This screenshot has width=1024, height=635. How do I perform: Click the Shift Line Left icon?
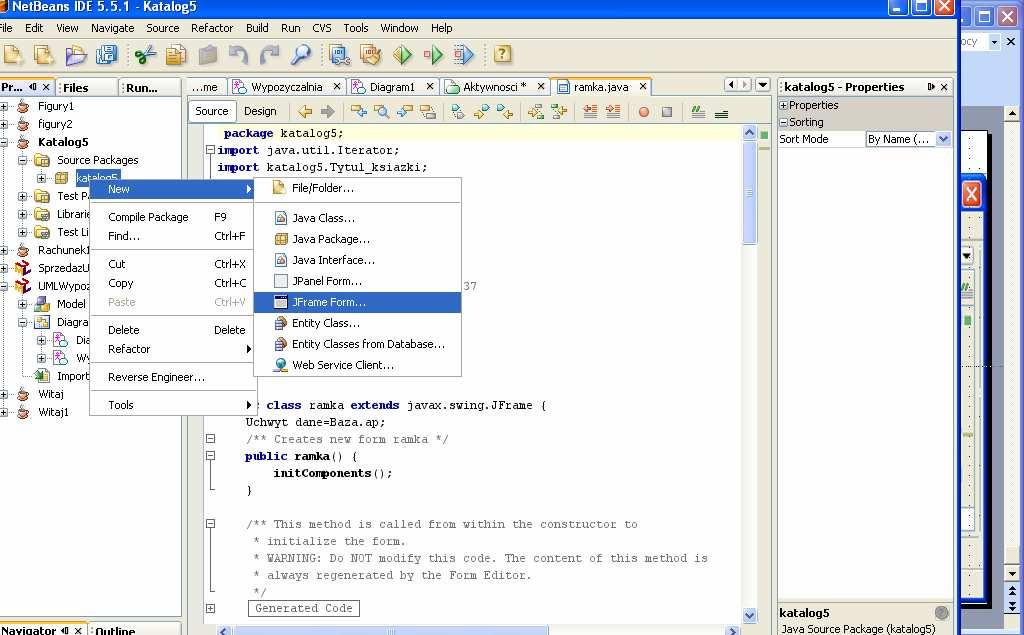(x=590, y=112)
